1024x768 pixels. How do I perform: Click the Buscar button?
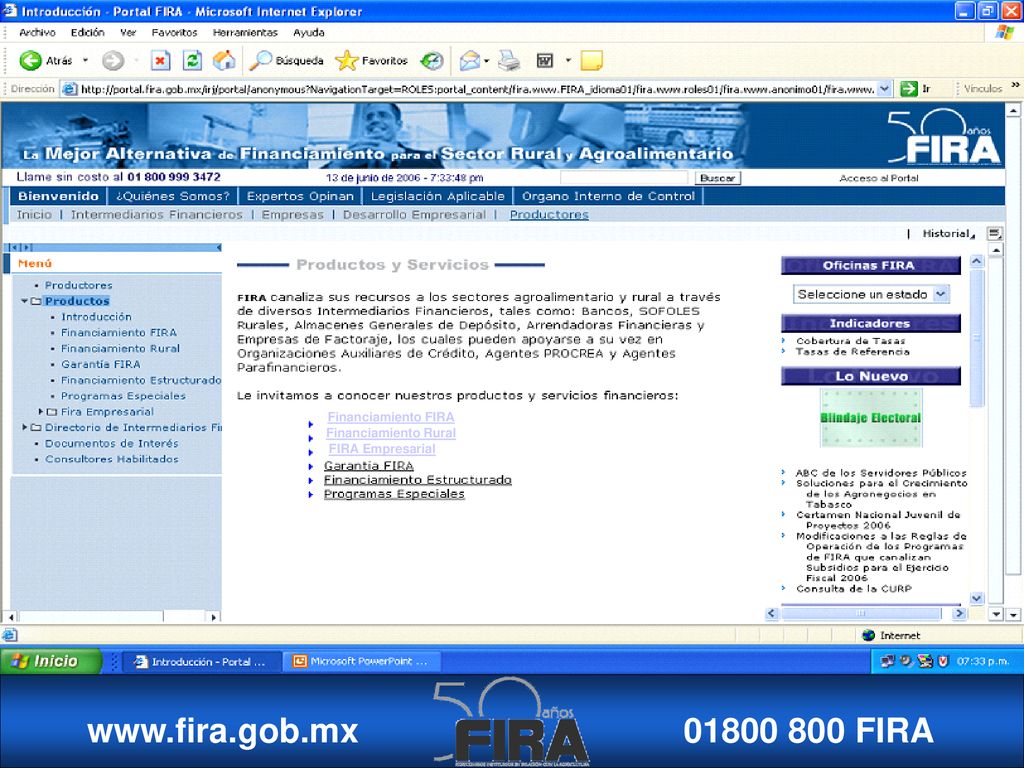pyautogui.click(x=717, y=178)
